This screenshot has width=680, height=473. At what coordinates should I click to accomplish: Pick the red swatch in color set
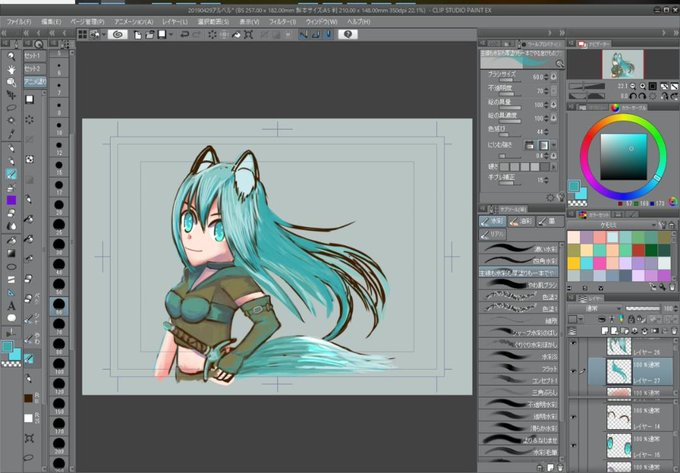pyautogui.click(x=638, y=250)
